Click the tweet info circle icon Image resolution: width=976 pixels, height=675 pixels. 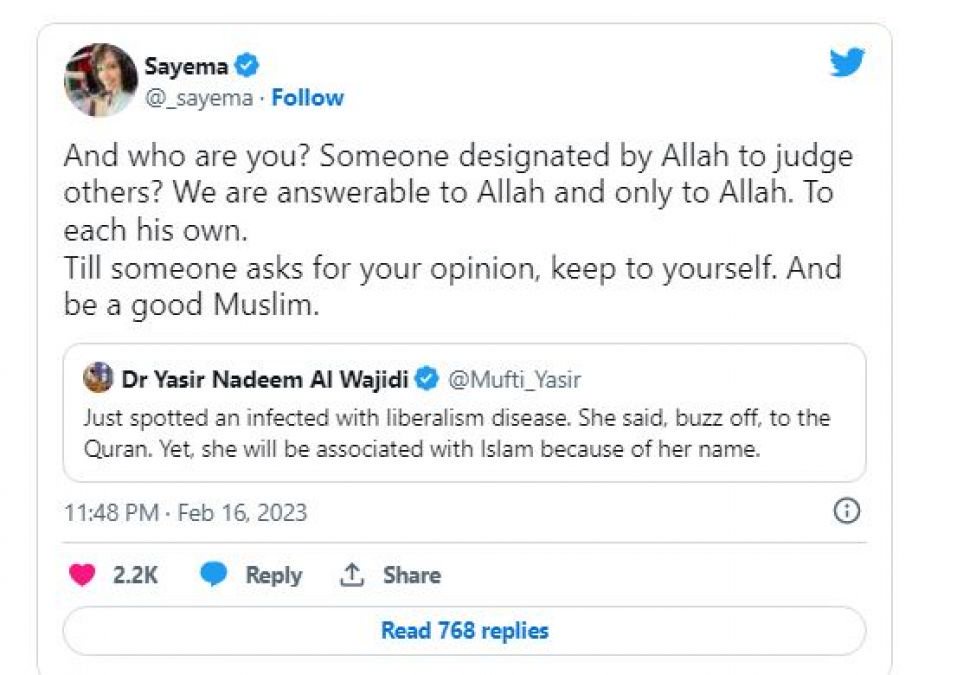click(846, 512)
